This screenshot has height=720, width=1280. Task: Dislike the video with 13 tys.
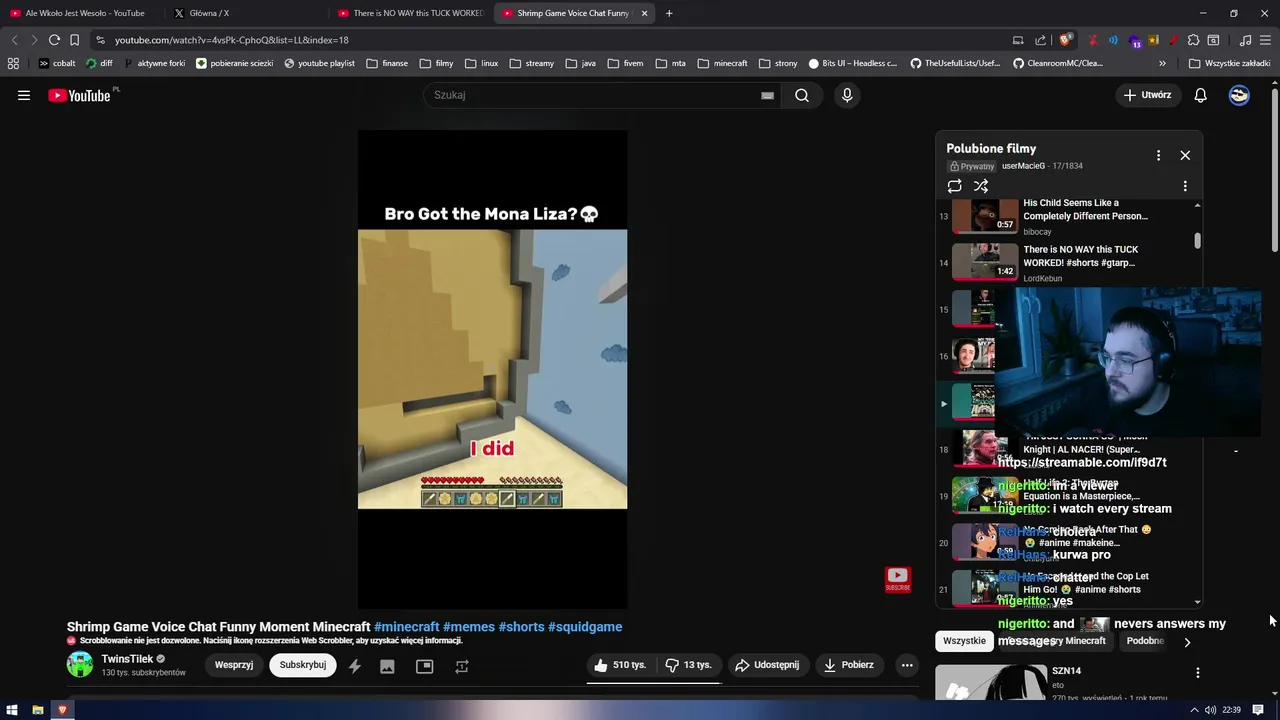[688, 665]
